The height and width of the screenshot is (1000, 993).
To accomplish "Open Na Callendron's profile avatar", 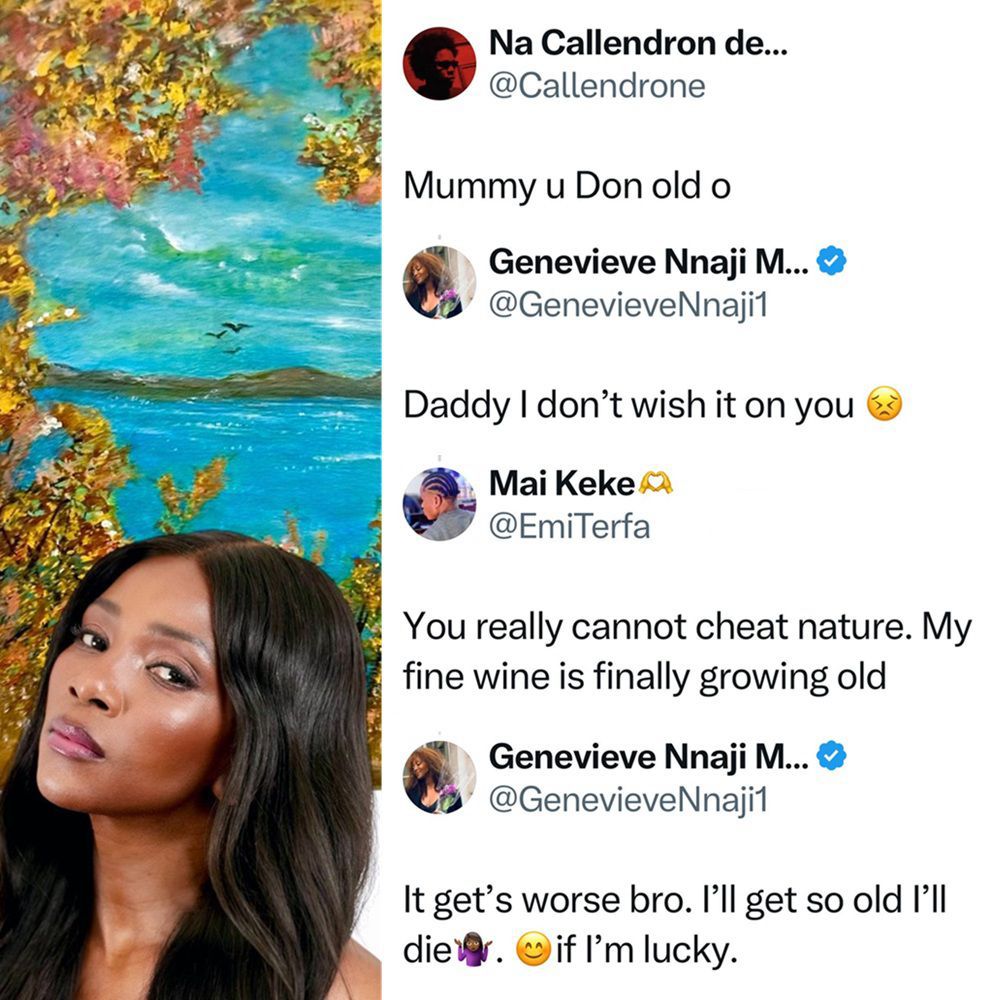I will pyautogui.click(x=439, y=63).
